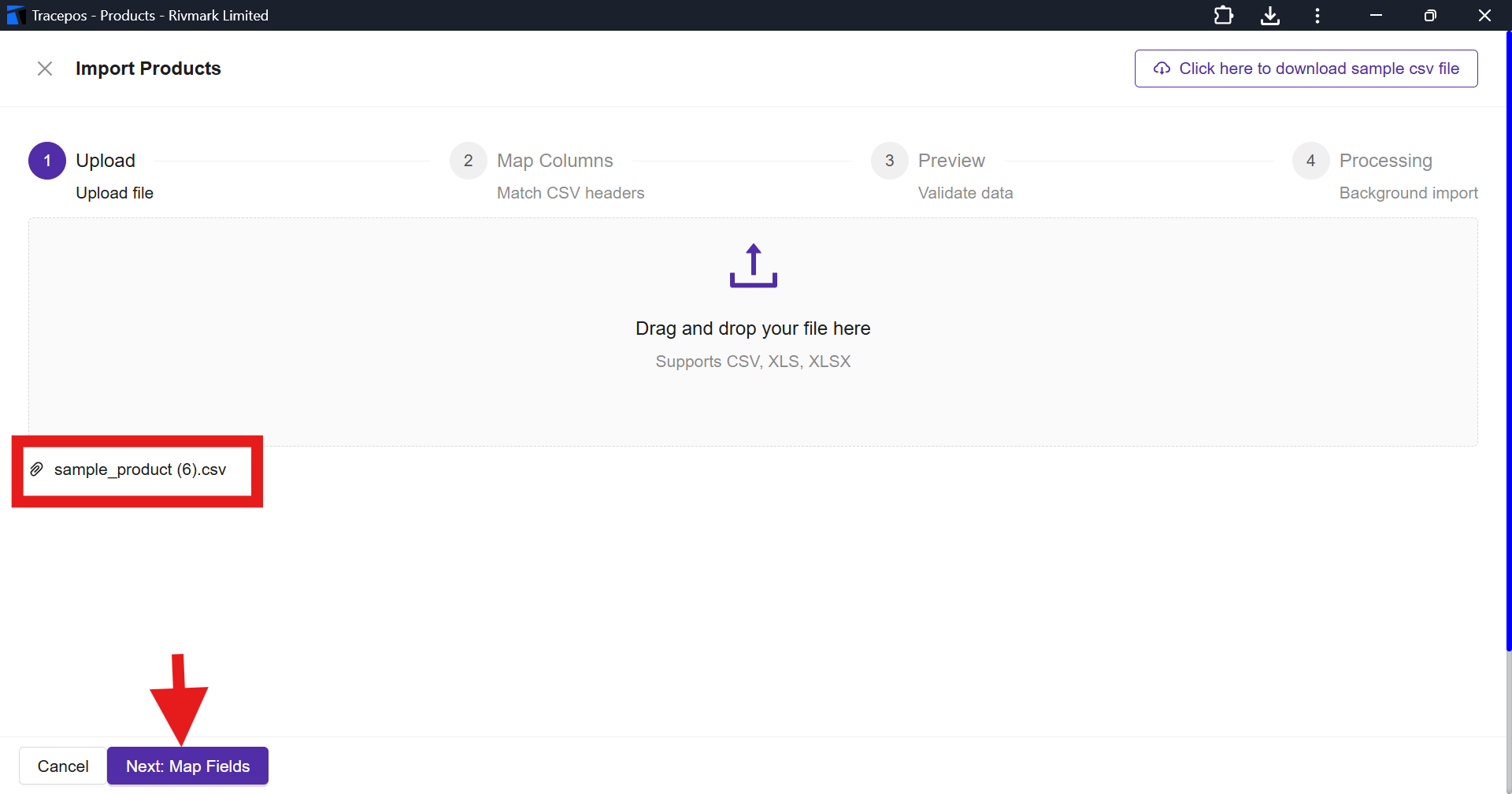The width and height of the screenshot is (1512, 794).
Task: Click the vertical scrollbar on right edge
Action: (x=1509, y=341)
